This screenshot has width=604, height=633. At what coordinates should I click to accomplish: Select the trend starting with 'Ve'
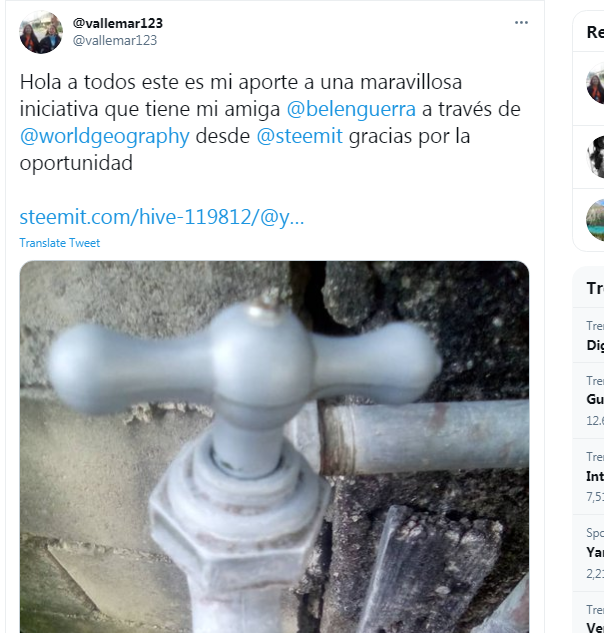589,613
